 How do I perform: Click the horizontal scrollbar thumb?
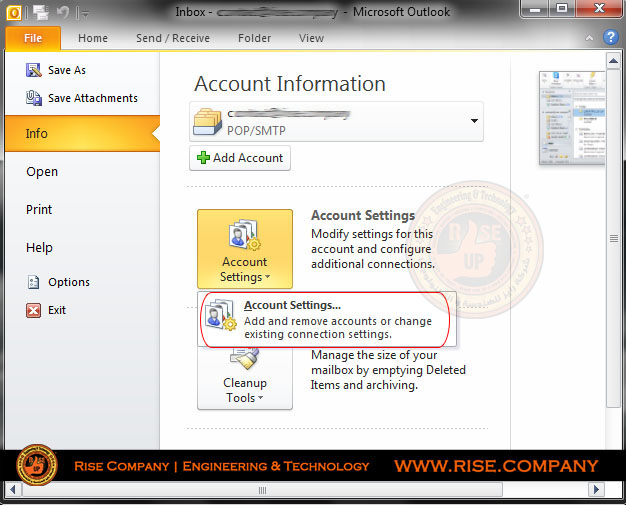262,490
